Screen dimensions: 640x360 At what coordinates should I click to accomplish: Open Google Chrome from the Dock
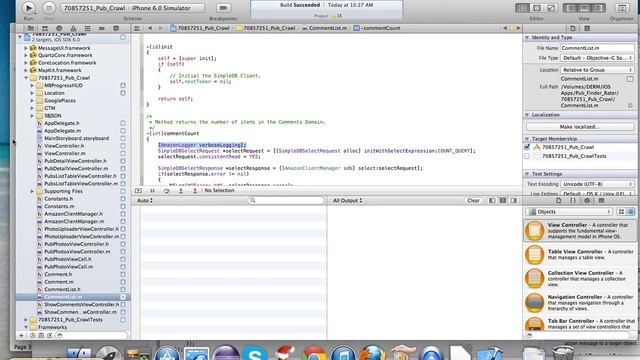coord(313,353)
